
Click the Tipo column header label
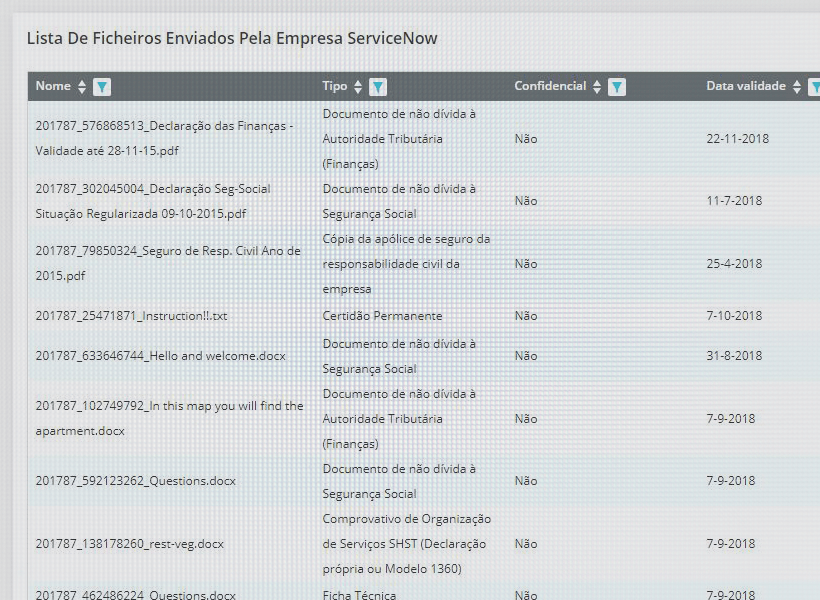click(x=335, y=86)
